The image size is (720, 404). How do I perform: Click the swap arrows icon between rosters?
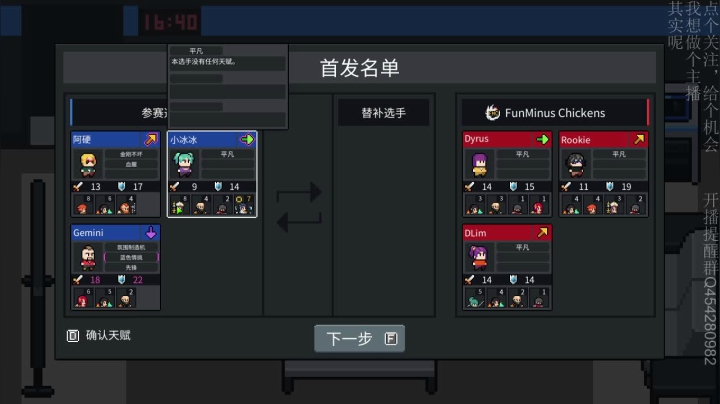tap(299, 207)
